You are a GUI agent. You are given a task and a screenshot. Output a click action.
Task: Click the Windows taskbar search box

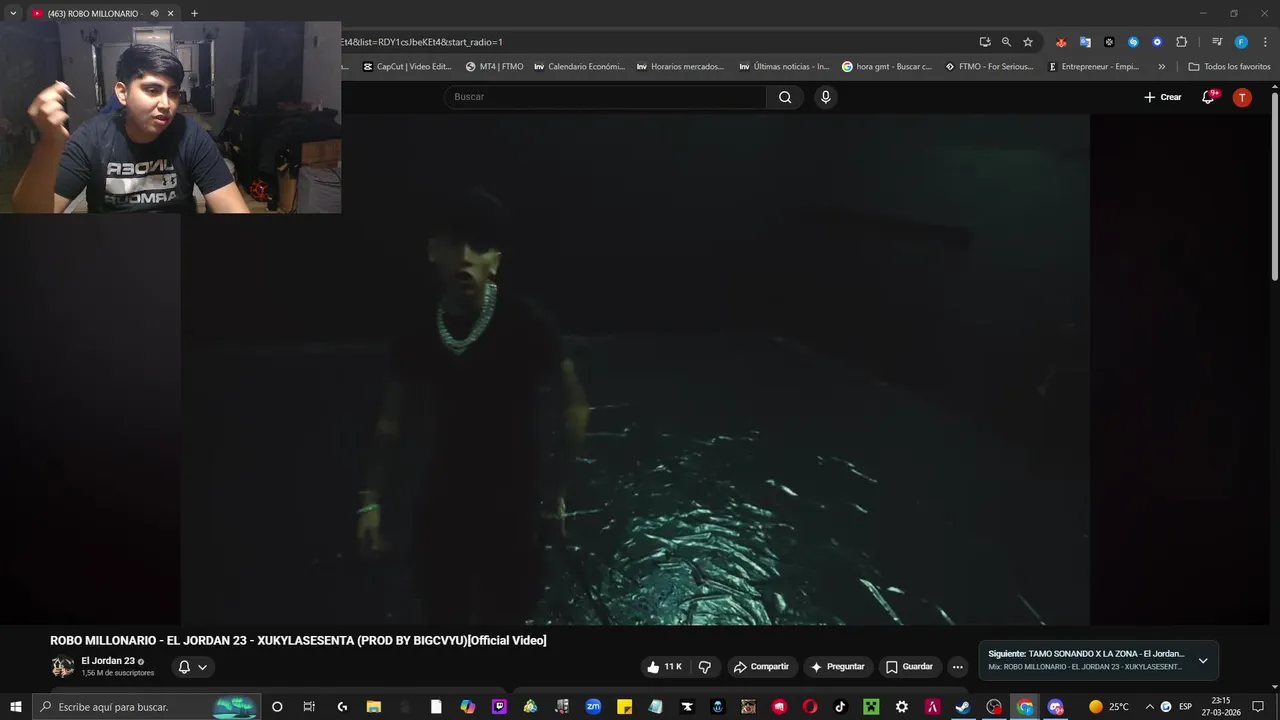pyautogui.click(x=146, y=707)
